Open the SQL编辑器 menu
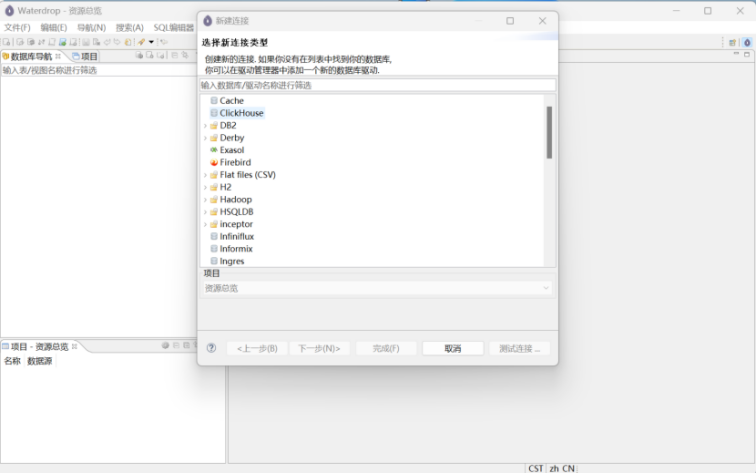Image resolution: width=756 pixels, height=473 pixels. coord(174,27)
